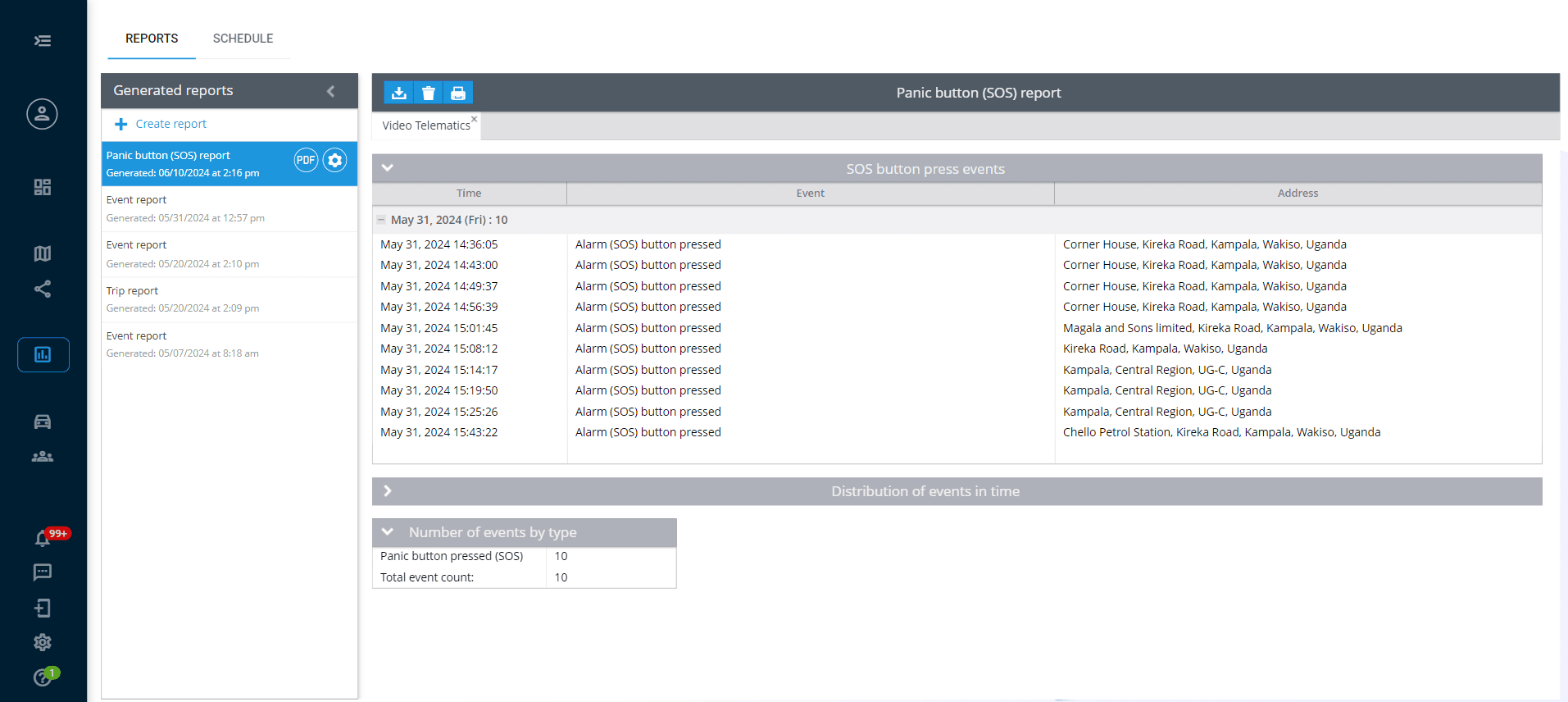Image resolution: width=1568 pixels, height=702 pixels.
Task: Select Kireka Road, Kampala, Wakiso address at 15:08:12
Action: pyautogui.click(x=1166, y=349)
